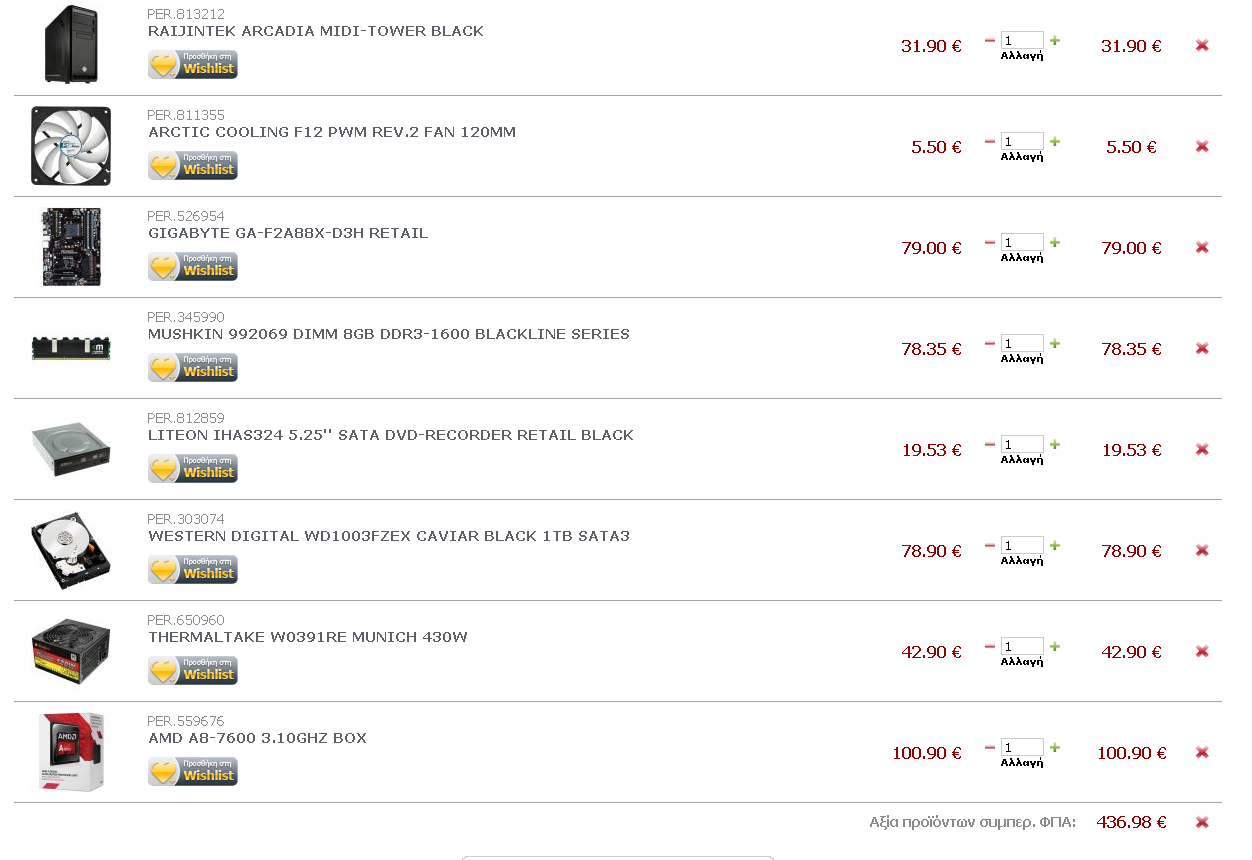Viewport: 1252px width, 860px height.
Task: Increase quantity of LiteOn iHAS324 DVD-recorder
Action: (x=1055, y=444)
